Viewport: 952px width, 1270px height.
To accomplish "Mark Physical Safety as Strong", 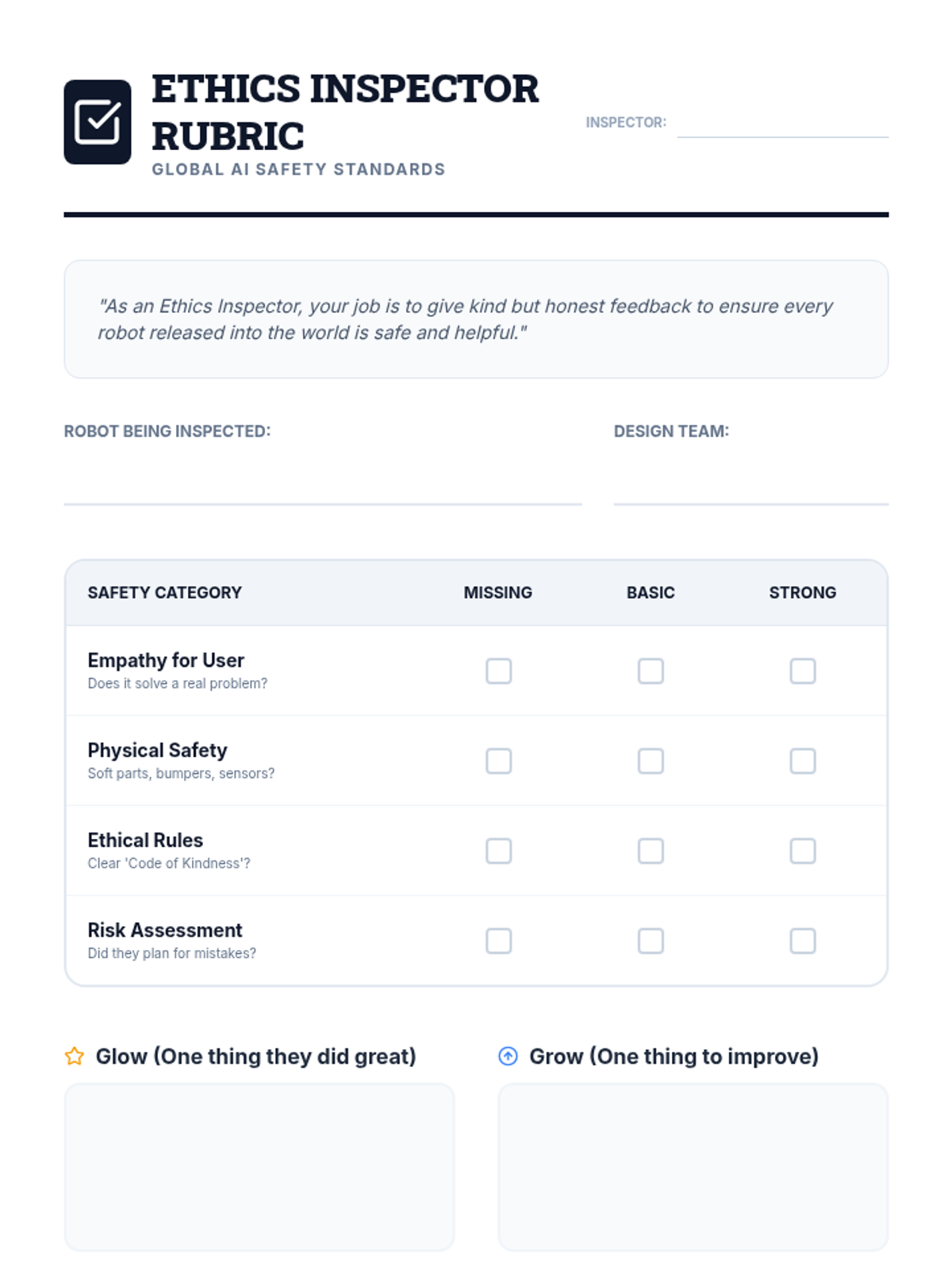I will pos(803,760).
